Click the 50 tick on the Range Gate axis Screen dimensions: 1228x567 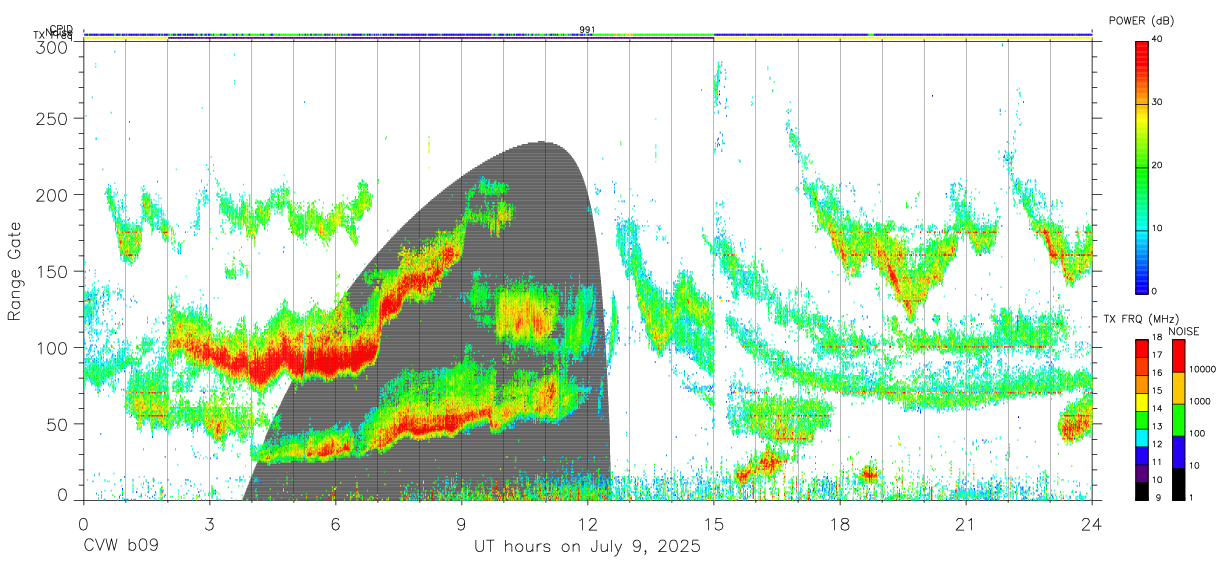click(x=59, y=424)
